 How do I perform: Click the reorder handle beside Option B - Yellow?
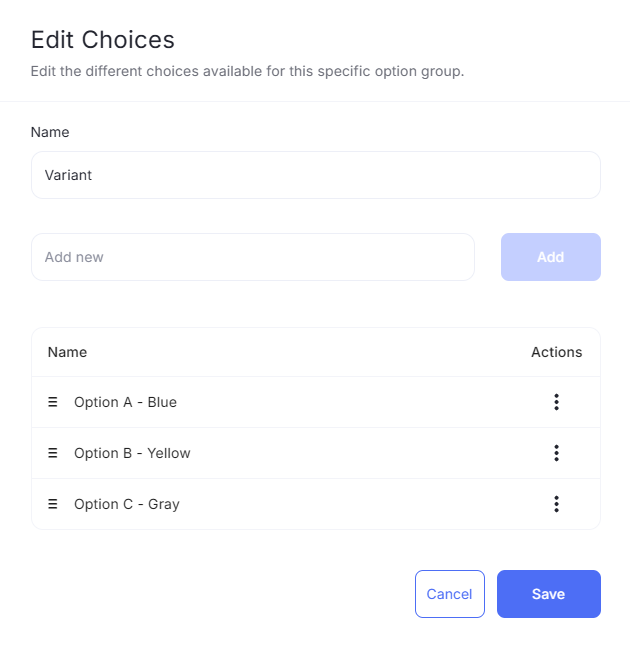52,453
